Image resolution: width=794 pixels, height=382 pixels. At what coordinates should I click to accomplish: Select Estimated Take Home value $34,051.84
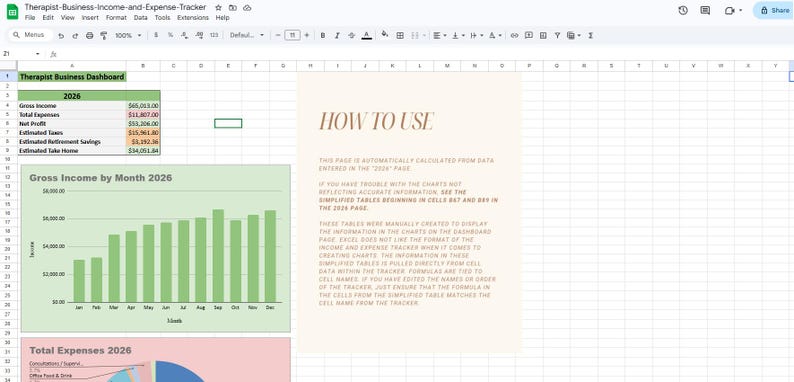click(143, 150)
